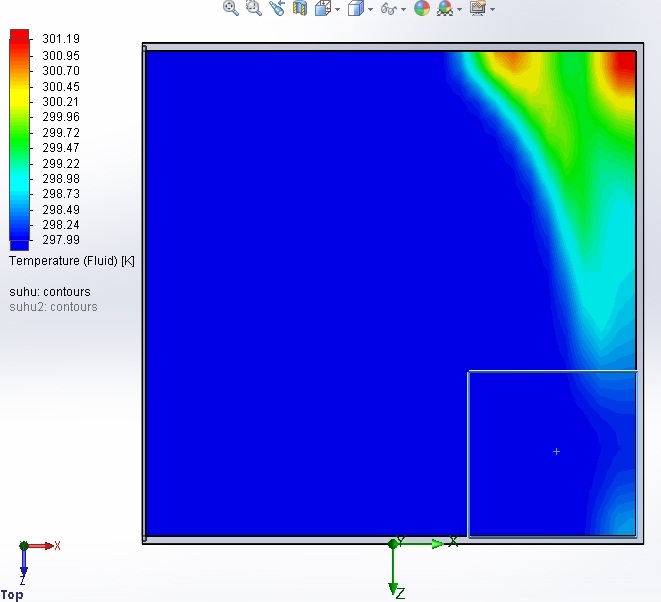The image size is (661, 602).
Task: Click the View Settings monitor icon
Action: pyautogui.click(x=478, y=8)
